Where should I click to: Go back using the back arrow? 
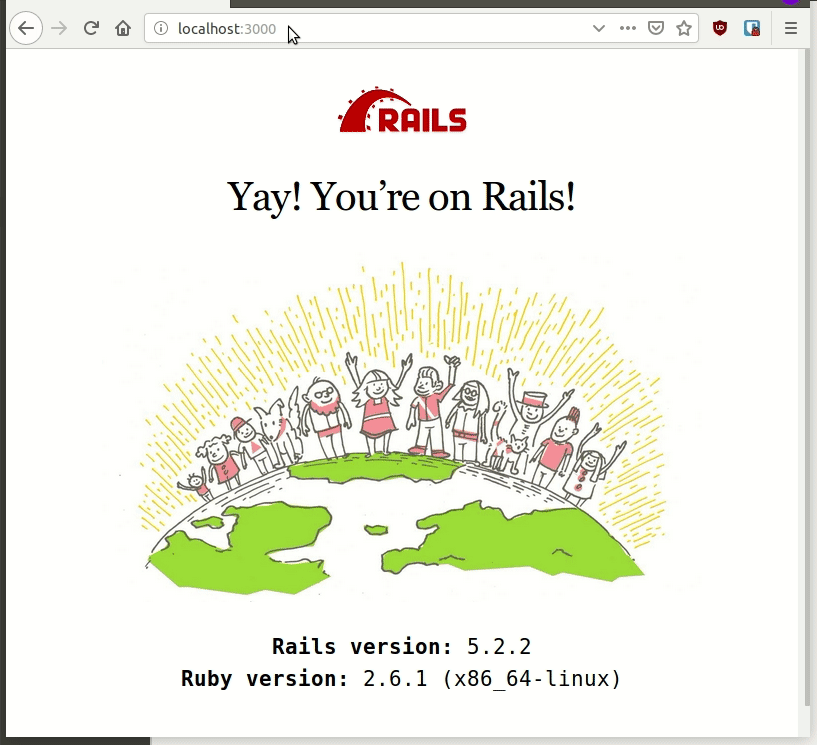[26, 28]
